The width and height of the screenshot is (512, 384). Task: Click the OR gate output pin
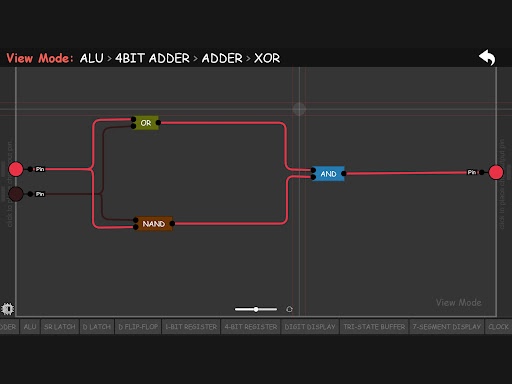tap(158, 123)
